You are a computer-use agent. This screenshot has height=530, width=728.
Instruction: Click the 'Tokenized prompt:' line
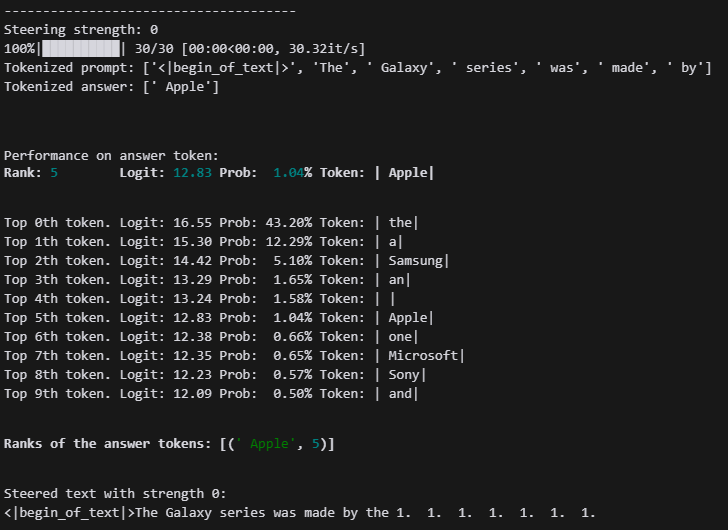point(358,68)
